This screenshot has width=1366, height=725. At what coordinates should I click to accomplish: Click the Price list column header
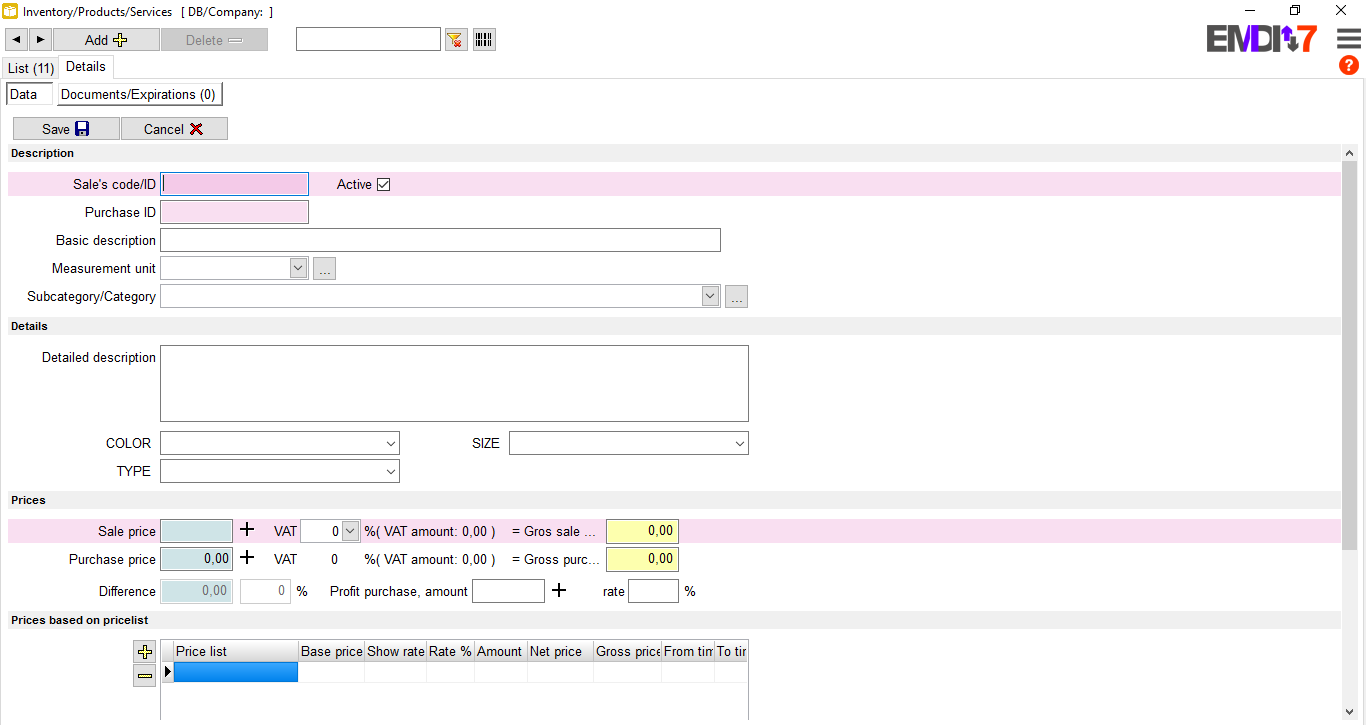point(235,651)
